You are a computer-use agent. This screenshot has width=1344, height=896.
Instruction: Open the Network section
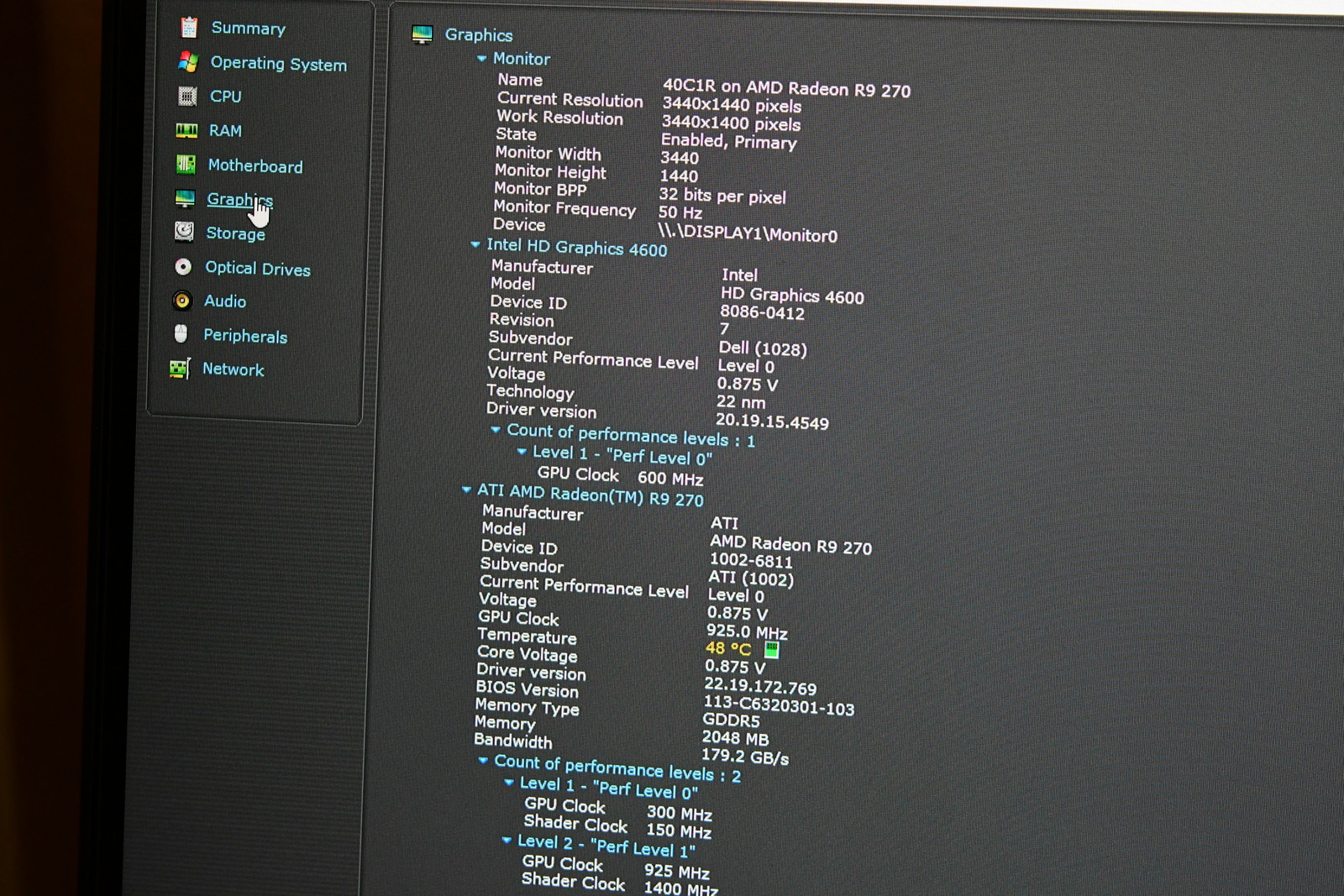pos(234,369)
